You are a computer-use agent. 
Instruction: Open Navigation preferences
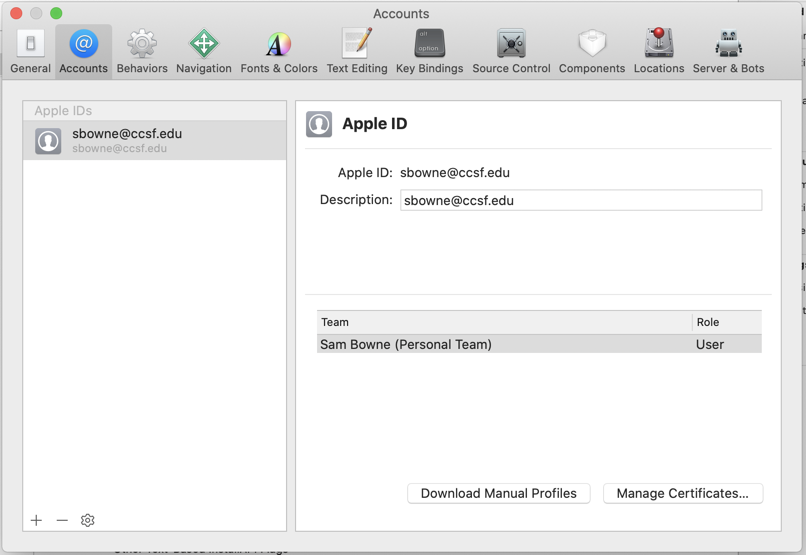(204, 50)
